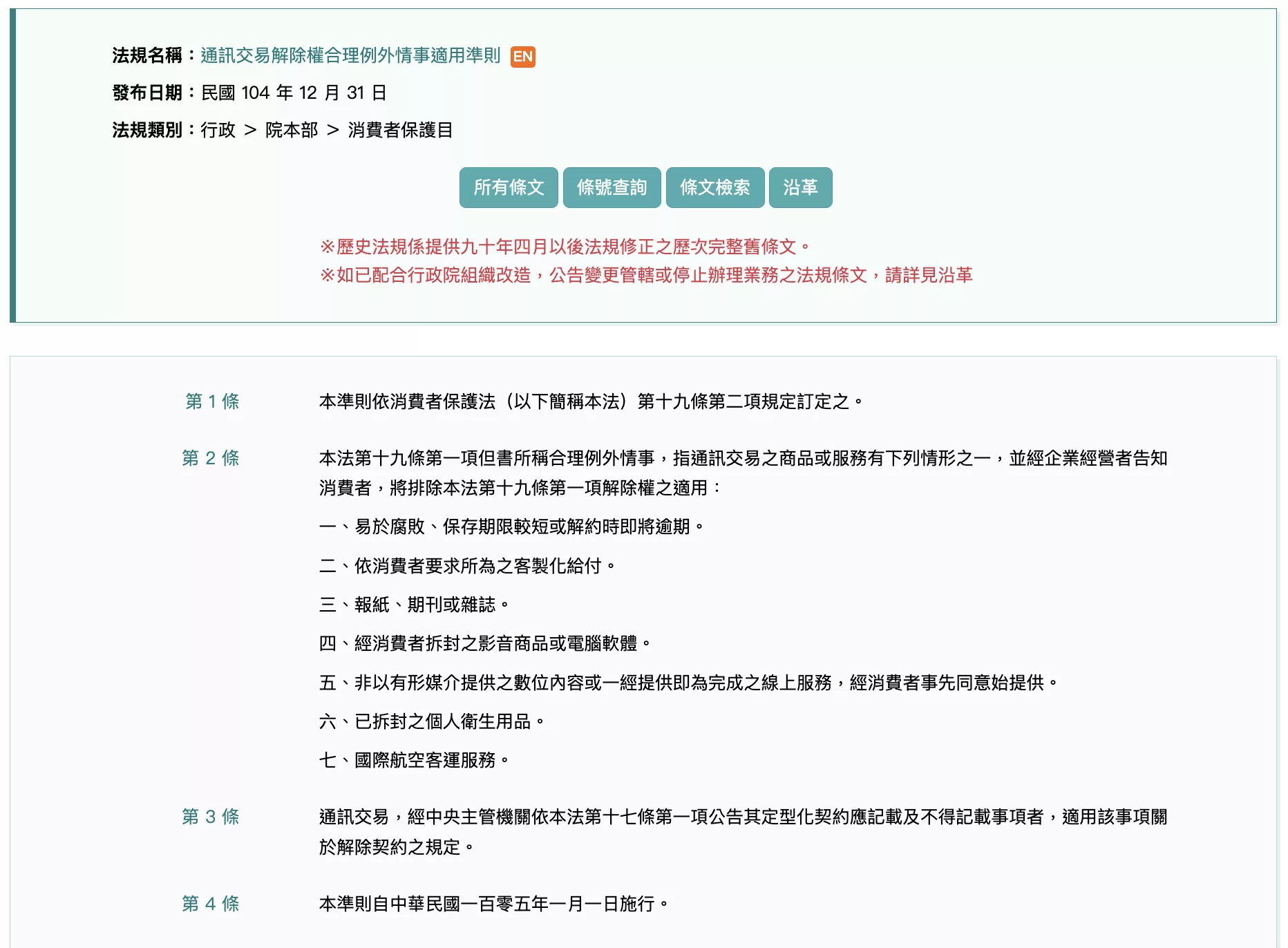This screenshot has width=1288, height=948.
Task: Click the 院本部 category breadcrumb
Action: (x=292, y=130)
